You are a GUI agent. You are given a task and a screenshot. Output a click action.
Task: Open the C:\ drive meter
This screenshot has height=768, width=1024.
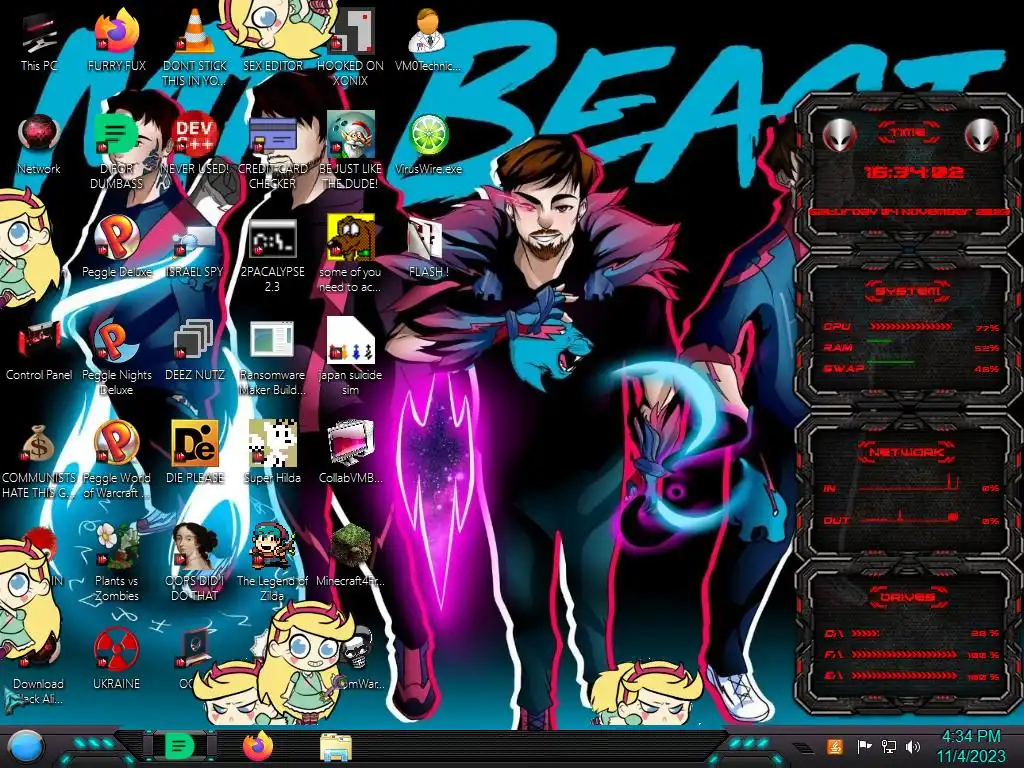[x=910, y=633]
